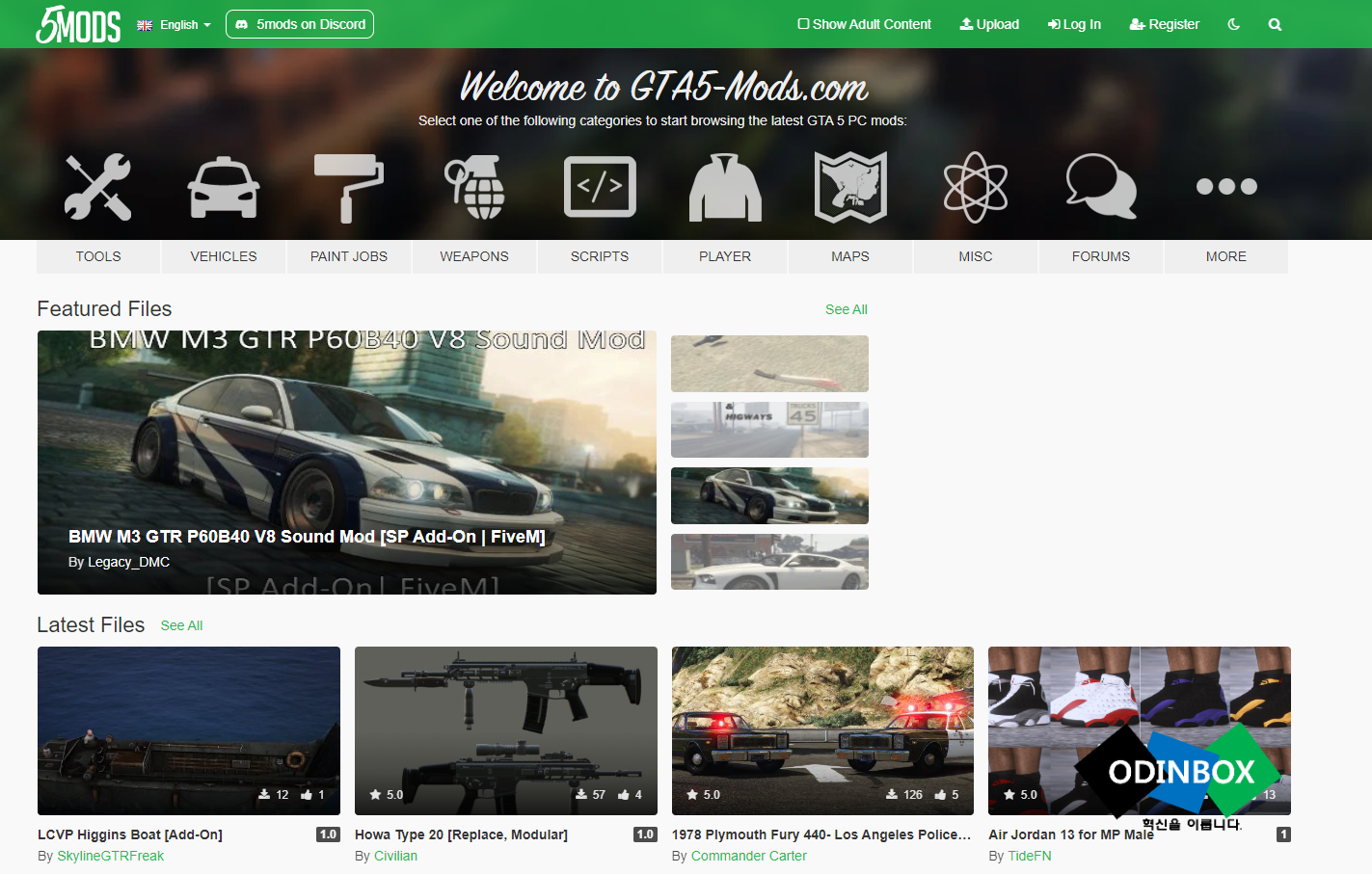
Task: Click the Maps folded map icon
Action: [850, 187]
